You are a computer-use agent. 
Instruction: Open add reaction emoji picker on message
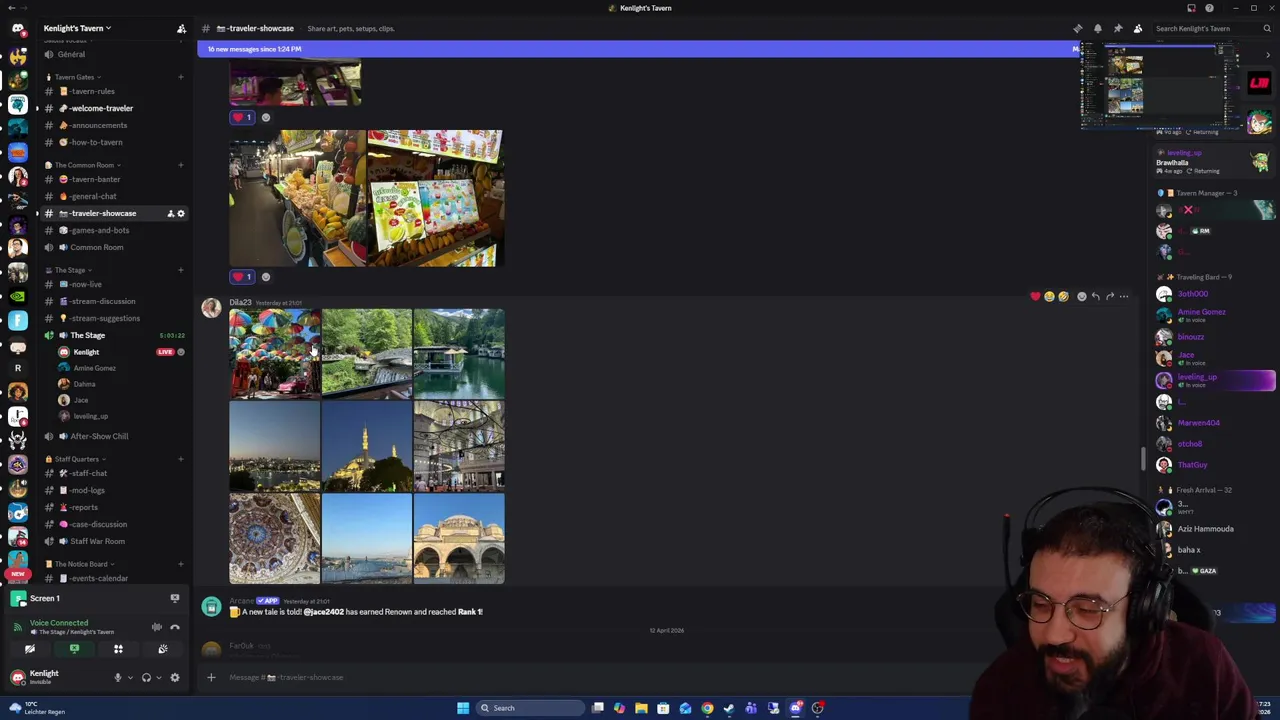tap(1081, 296)
